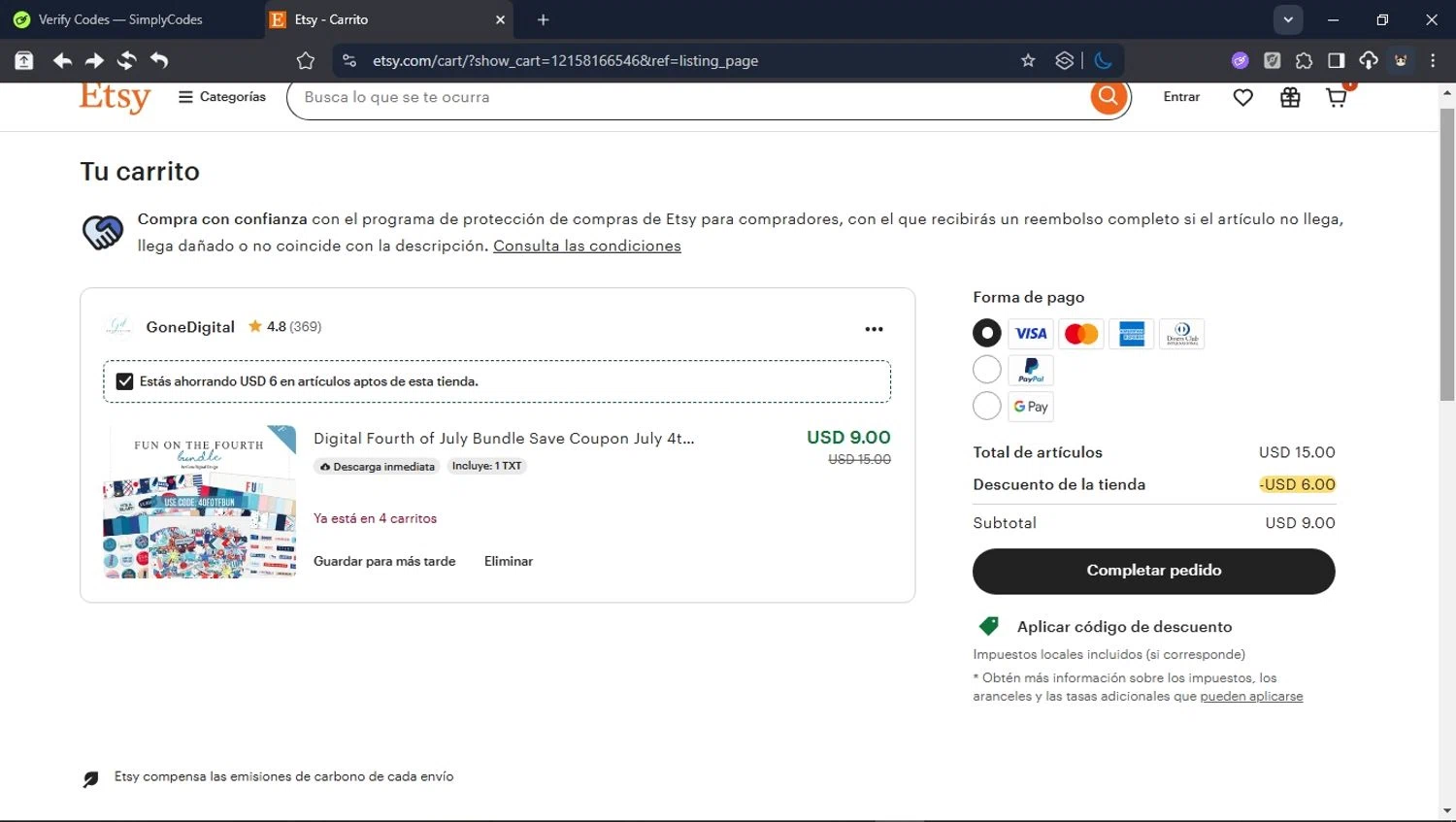
Task: Click the orange search magnifier button
Action: pyautogui.click(x=1108, y=97)
